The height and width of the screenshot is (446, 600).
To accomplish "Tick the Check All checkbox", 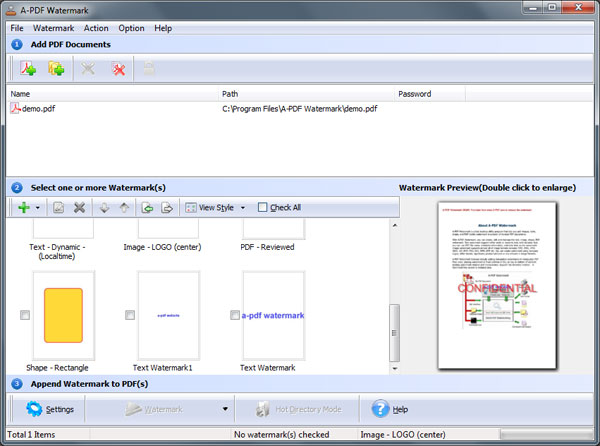I will [262, 207].
